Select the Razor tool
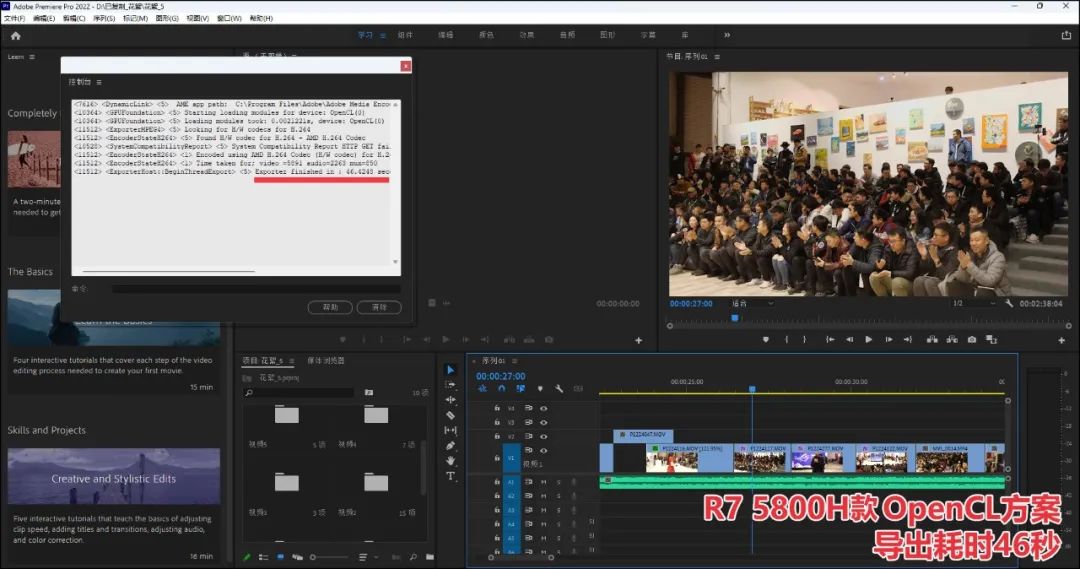This screenshot has height=569, width=1080. tap(450, 415)
